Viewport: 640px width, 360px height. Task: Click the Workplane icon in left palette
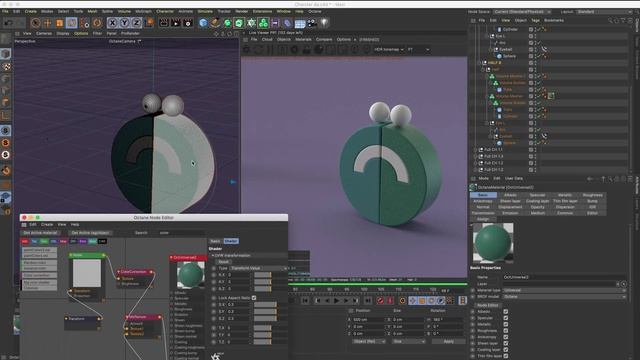pyautogui.click(x=6, y=197)
